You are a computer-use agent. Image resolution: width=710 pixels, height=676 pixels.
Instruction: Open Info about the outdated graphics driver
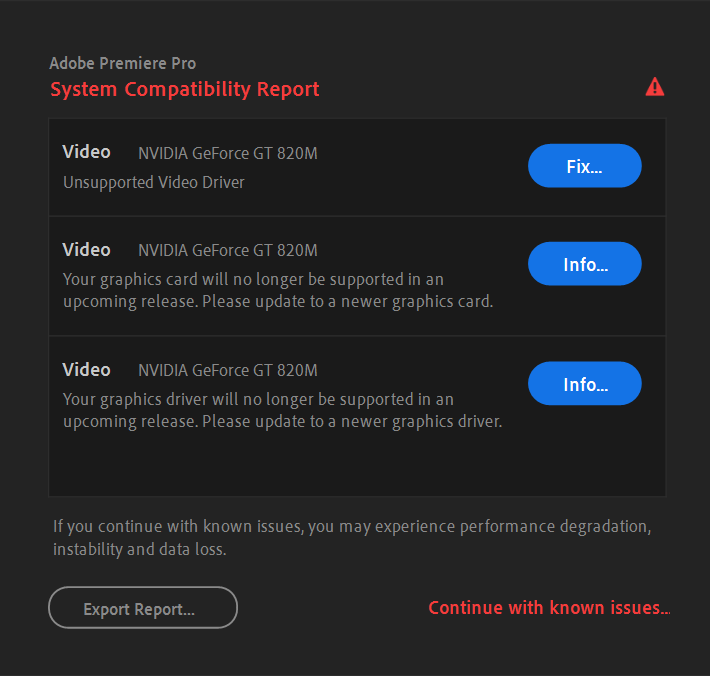click(x=585, y=384)
